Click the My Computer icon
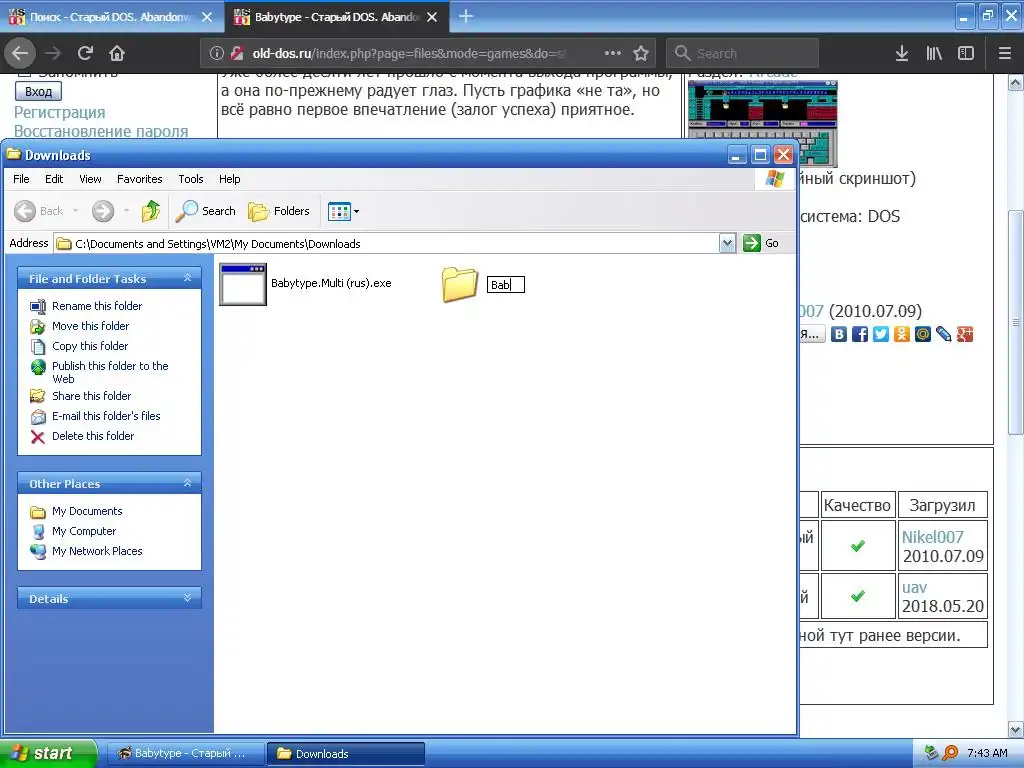Viewport: 1024px width, 768px height. 38,532
